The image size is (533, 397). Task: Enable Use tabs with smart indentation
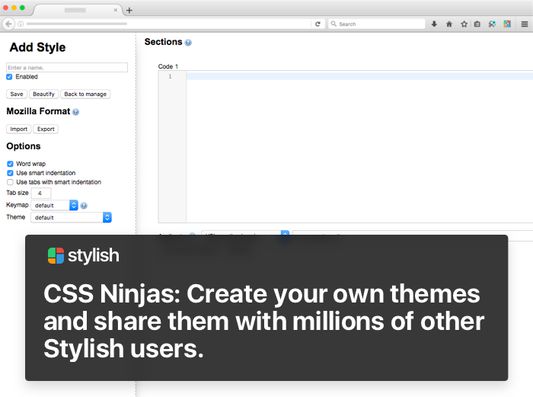click(x=10, y=182)
